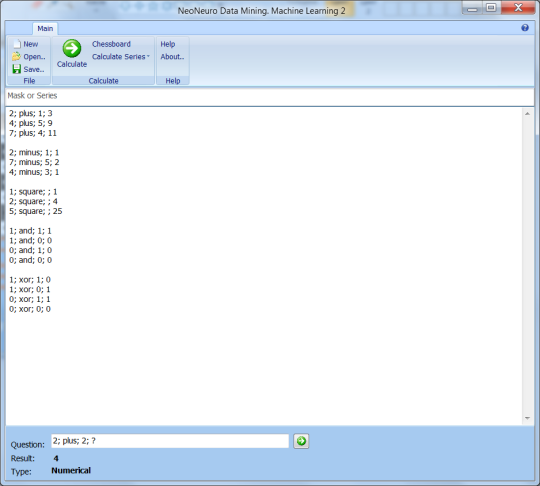Click line '1; xor; 1; 0'

[30, 280]
